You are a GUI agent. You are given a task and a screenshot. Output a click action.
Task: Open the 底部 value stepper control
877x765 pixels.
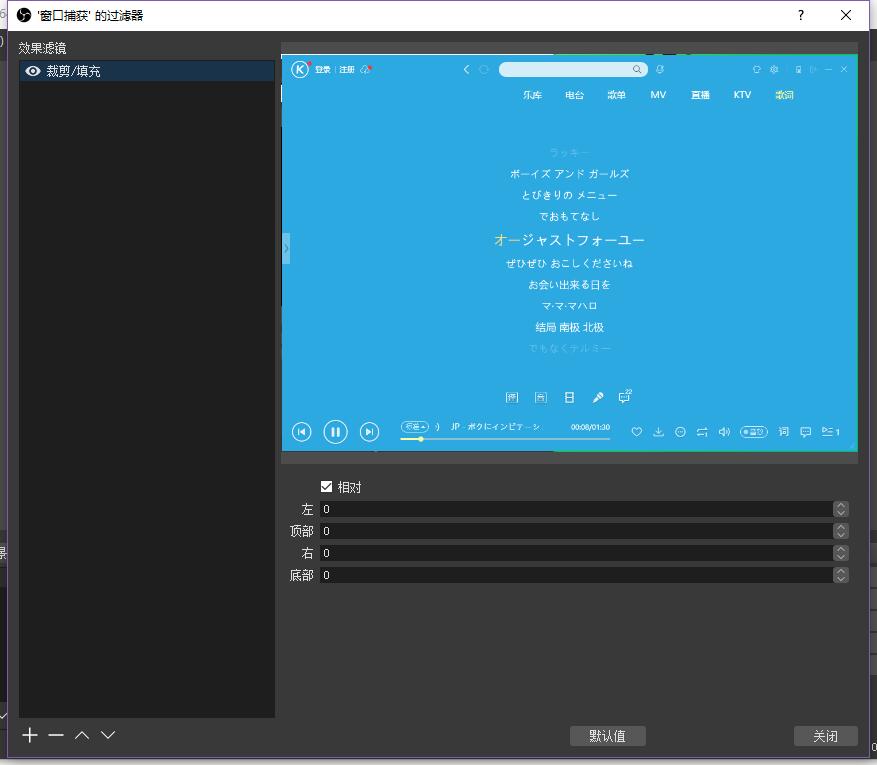(840, 575)
